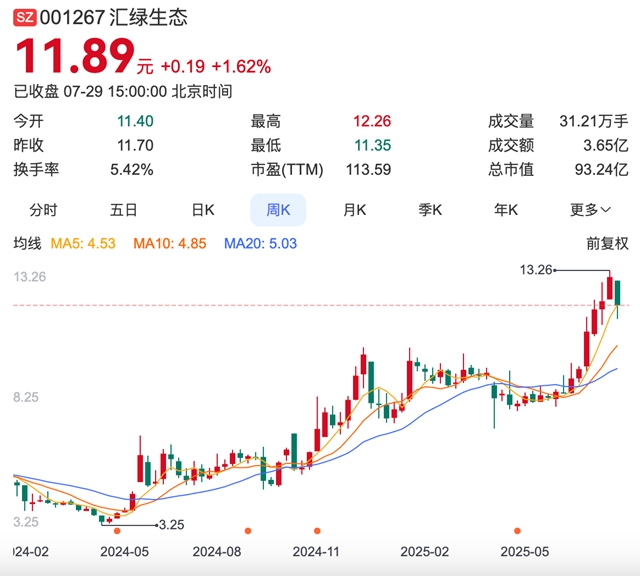Image resolution: width=640 pixels, height=576 pixels.
Task: Open the 分时 intraday chart tab
Action: click(x=43, y=210)
